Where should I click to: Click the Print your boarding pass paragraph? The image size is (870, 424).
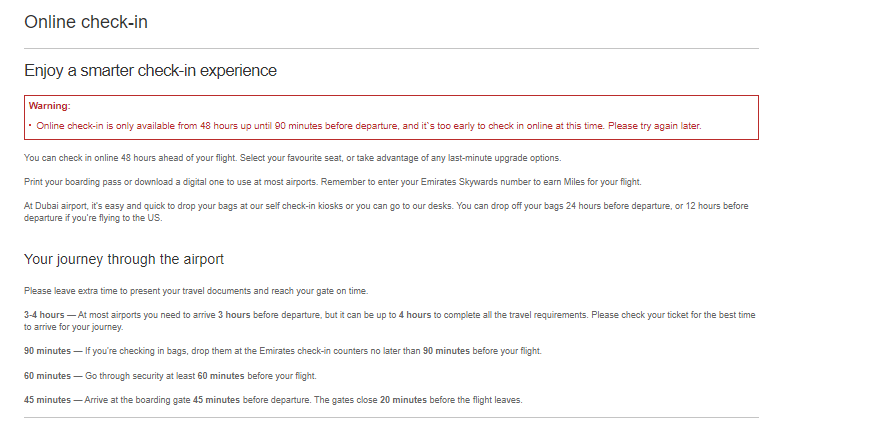[332, 182]
